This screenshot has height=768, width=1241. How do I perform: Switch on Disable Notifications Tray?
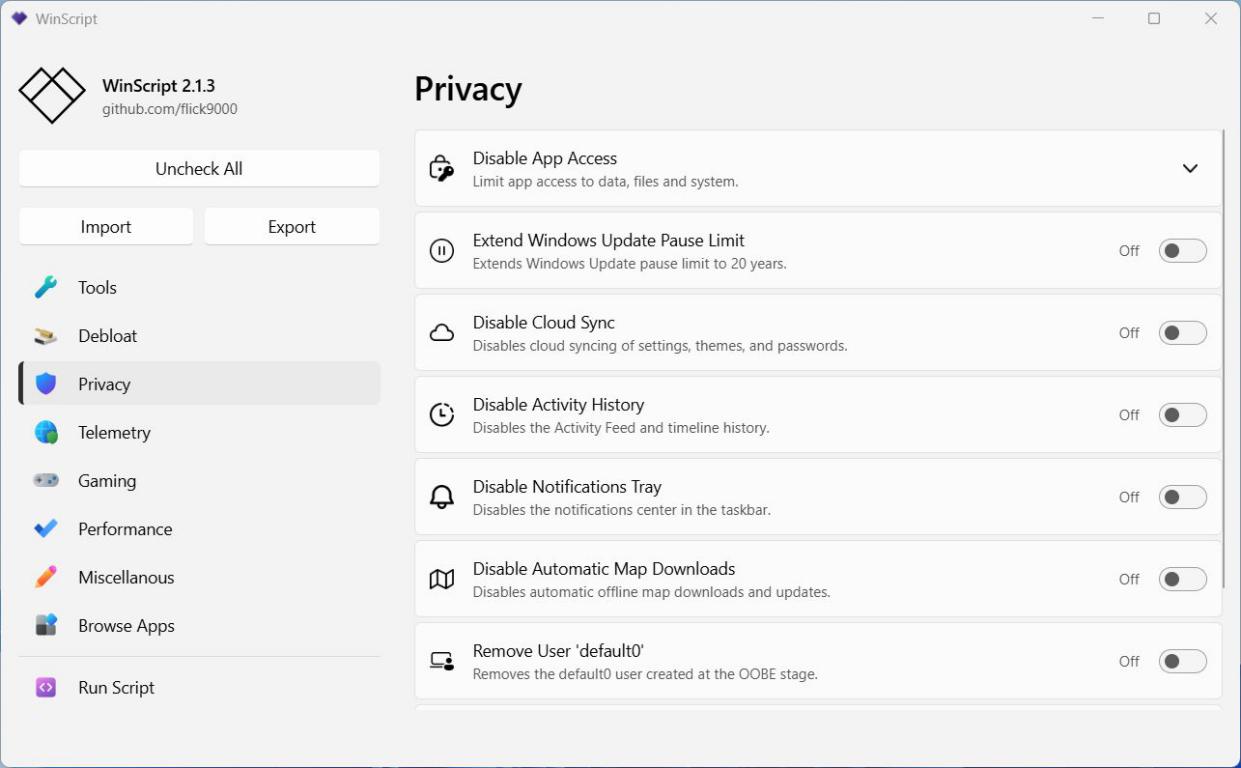coord(1182,497)
